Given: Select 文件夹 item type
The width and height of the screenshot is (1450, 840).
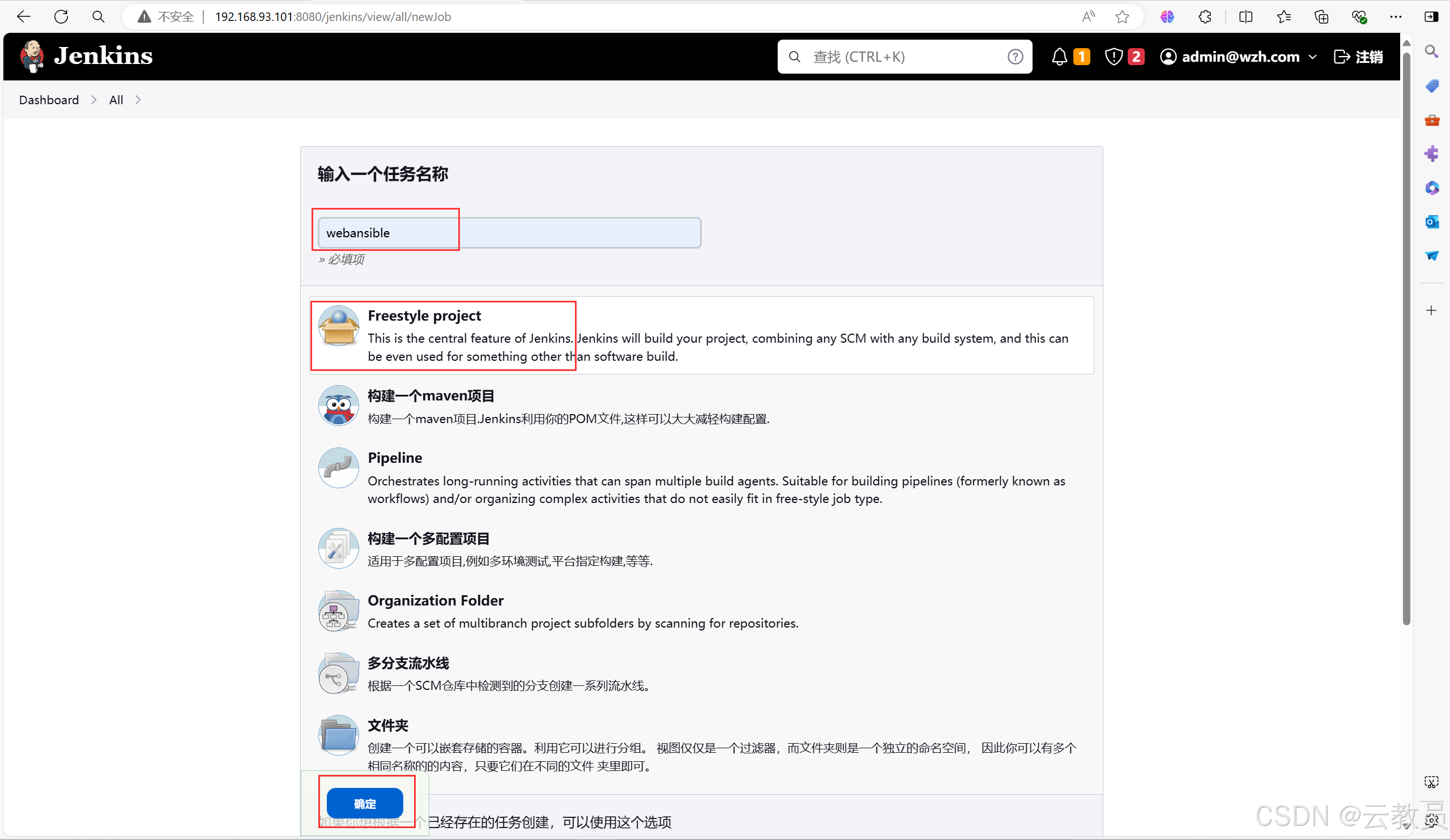Looking at the screenshot, I should 701,744.
